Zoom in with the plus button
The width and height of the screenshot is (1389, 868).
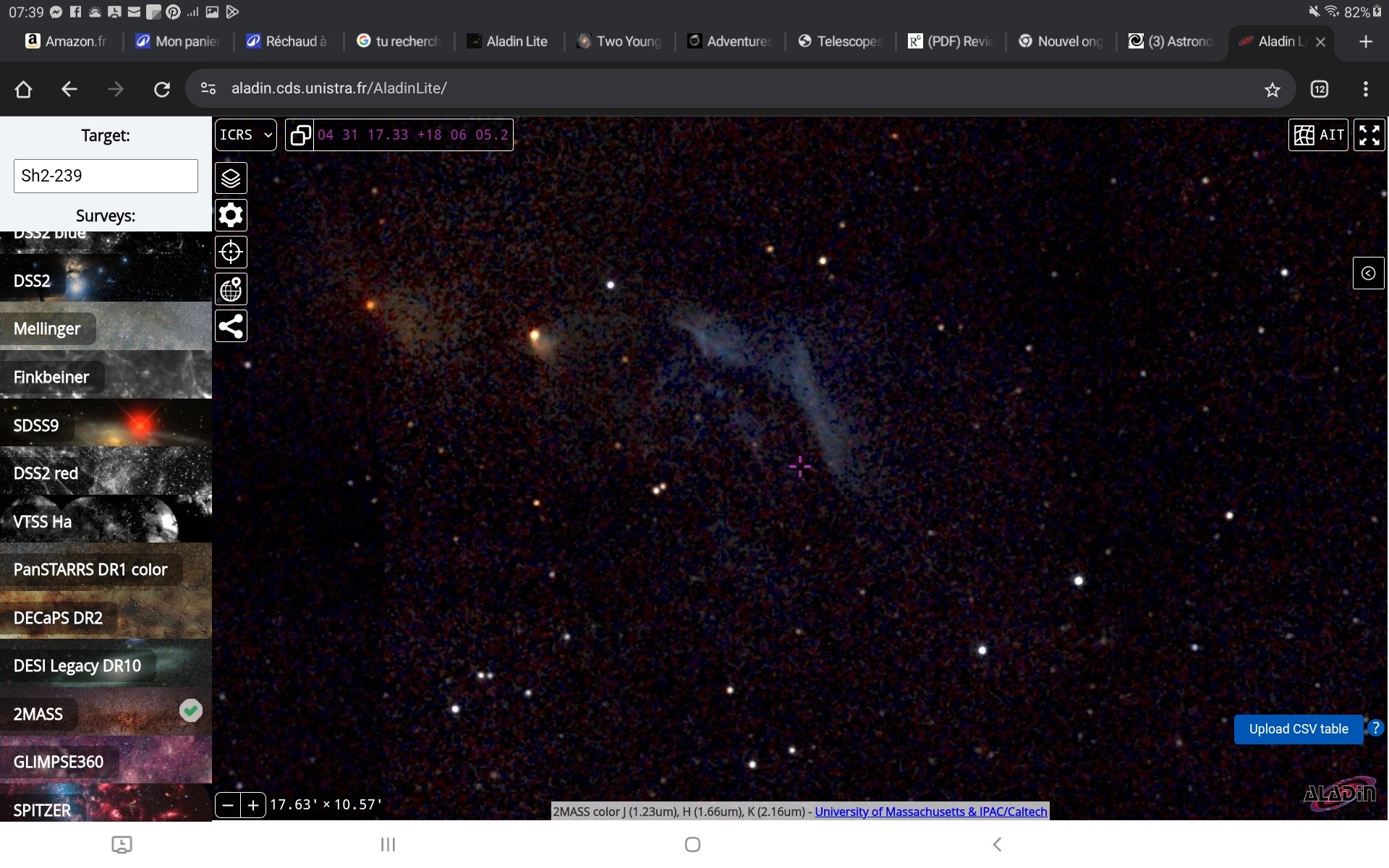[253, 804]
